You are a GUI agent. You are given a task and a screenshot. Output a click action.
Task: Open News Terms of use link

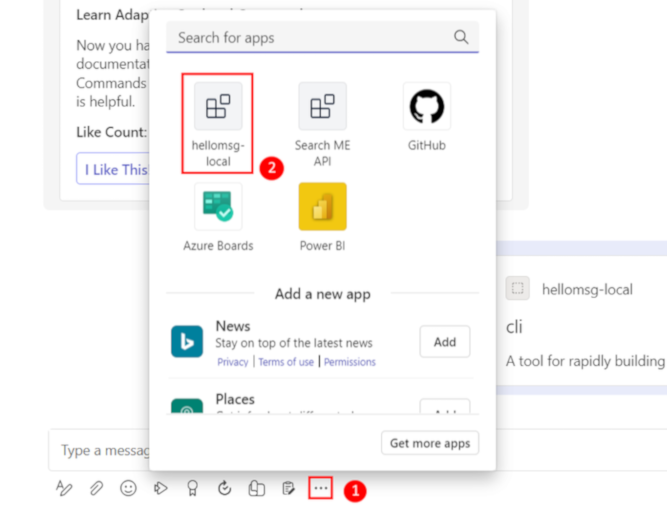tap(286, 362)
